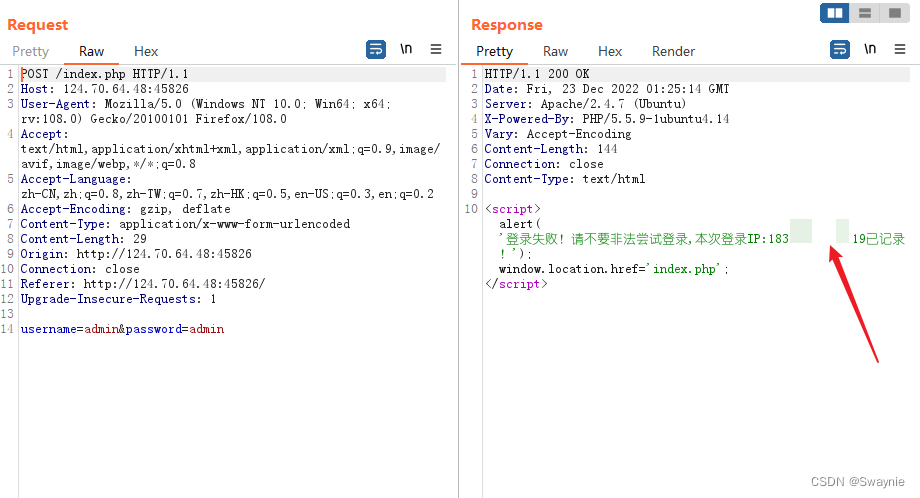
Task: Click the opening <script> tag
Action: 512,209
